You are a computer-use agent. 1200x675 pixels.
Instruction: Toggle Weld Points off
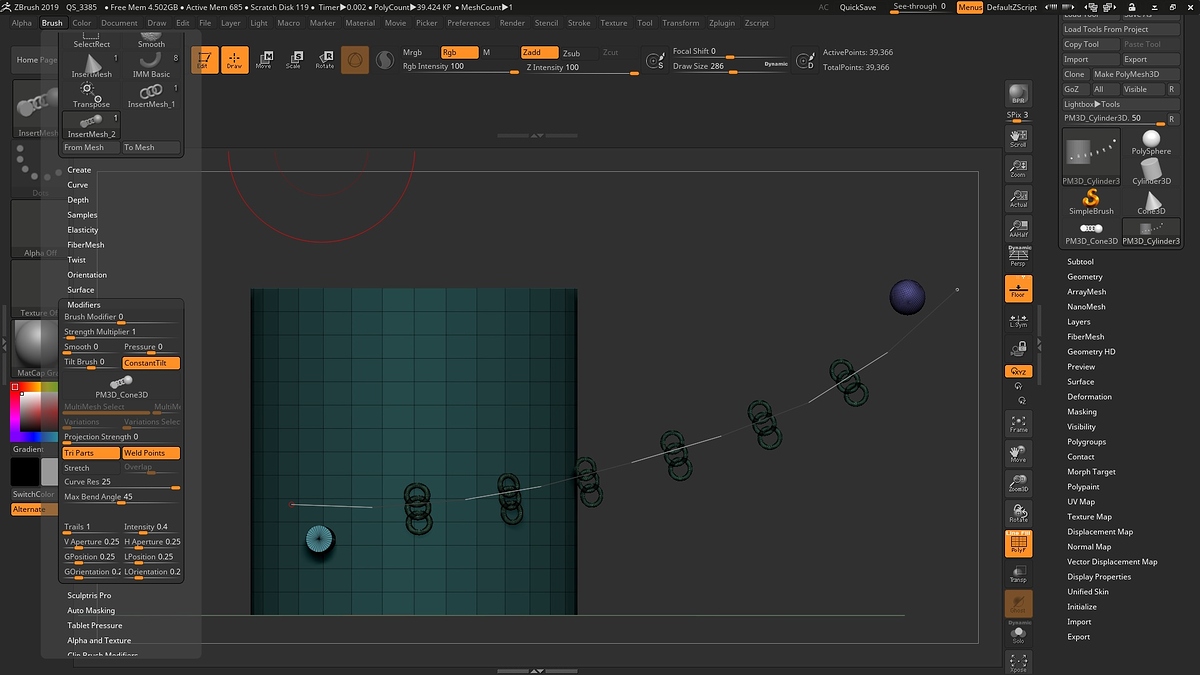click(151, 453)
